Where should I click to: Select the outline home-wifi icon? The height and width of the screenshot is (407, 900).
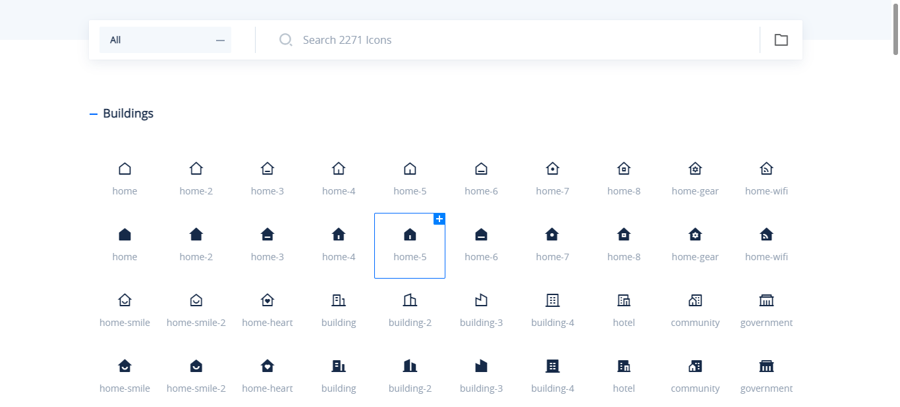click(766, 169)
